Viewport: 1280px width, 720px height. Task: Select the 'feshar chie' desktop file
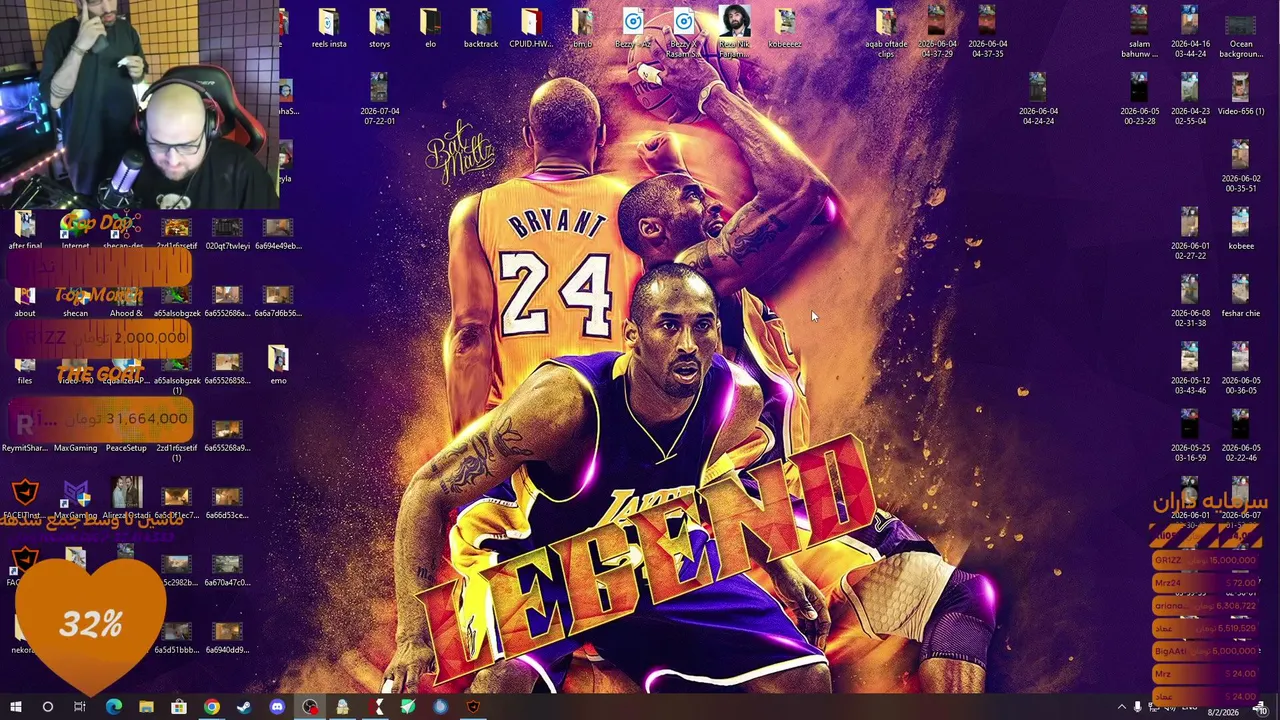pos(1240,298)
